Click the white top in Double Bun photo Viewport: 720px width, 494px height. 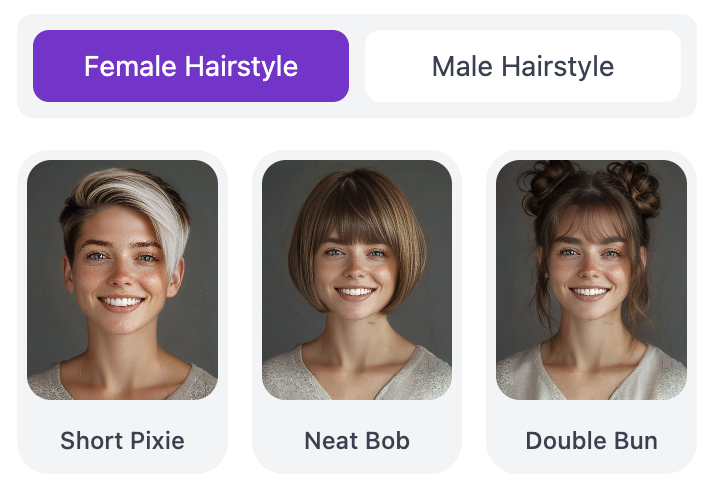[x=591, y=376]
